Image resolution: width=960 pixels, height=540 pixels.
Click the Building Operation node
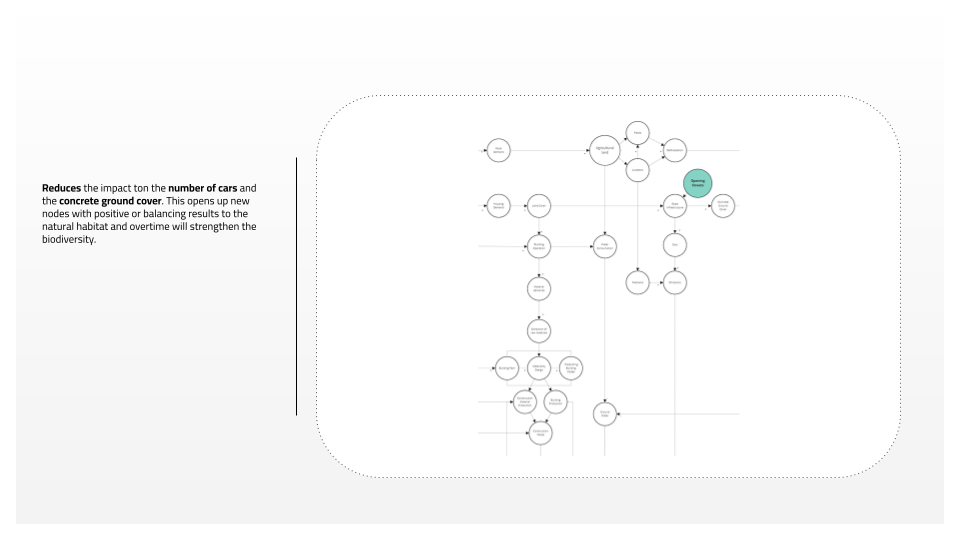pyautogui.click(x=539, y=244)
